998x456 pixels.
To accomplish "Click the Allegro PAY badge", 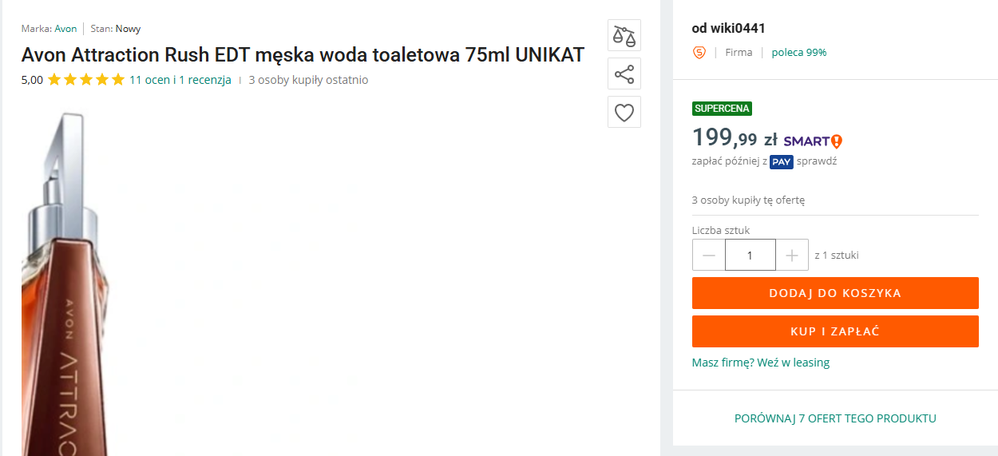I will pos(781,161).
